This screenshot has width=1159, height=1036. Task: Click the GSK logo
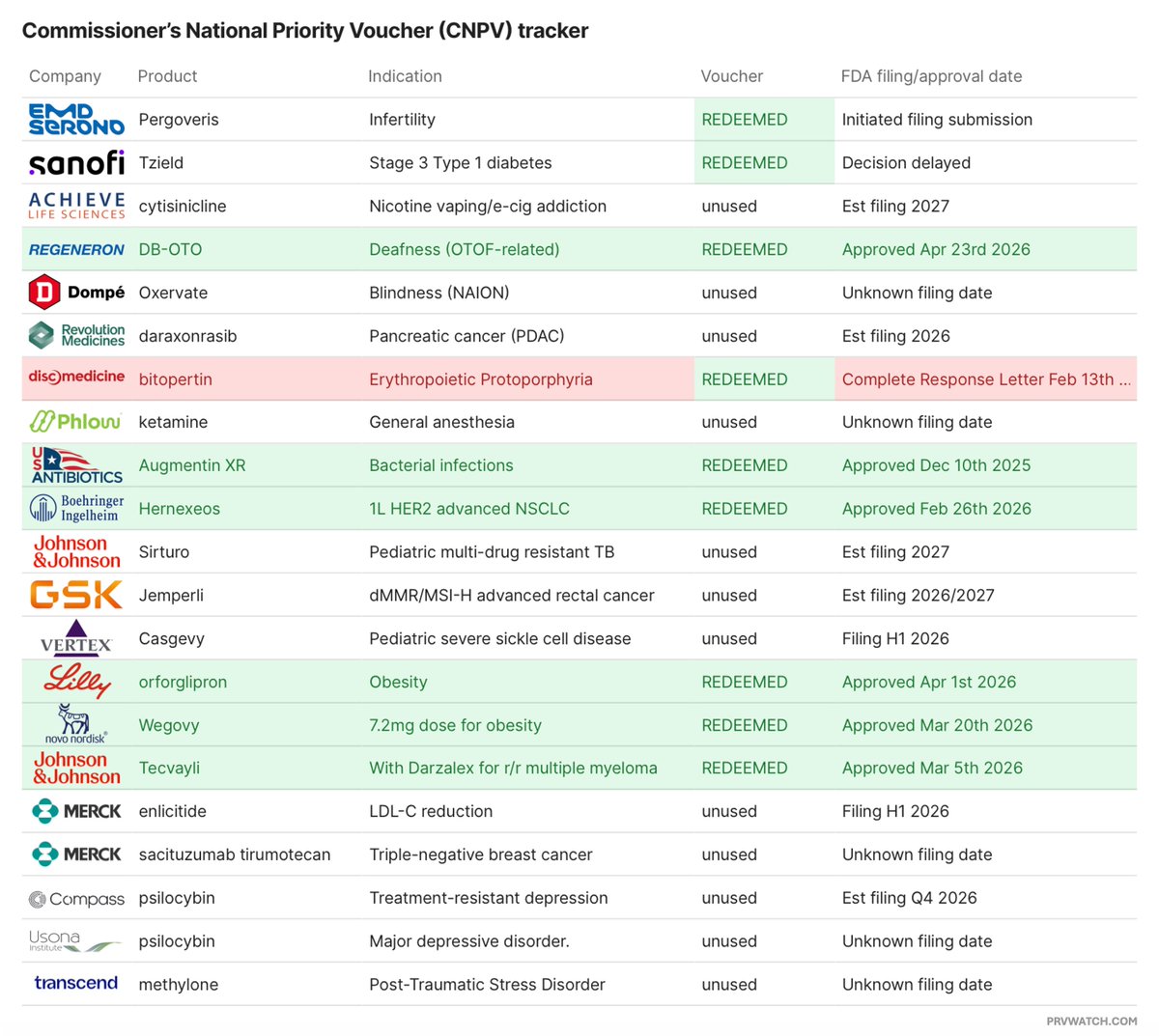click(x=76, y=595)
